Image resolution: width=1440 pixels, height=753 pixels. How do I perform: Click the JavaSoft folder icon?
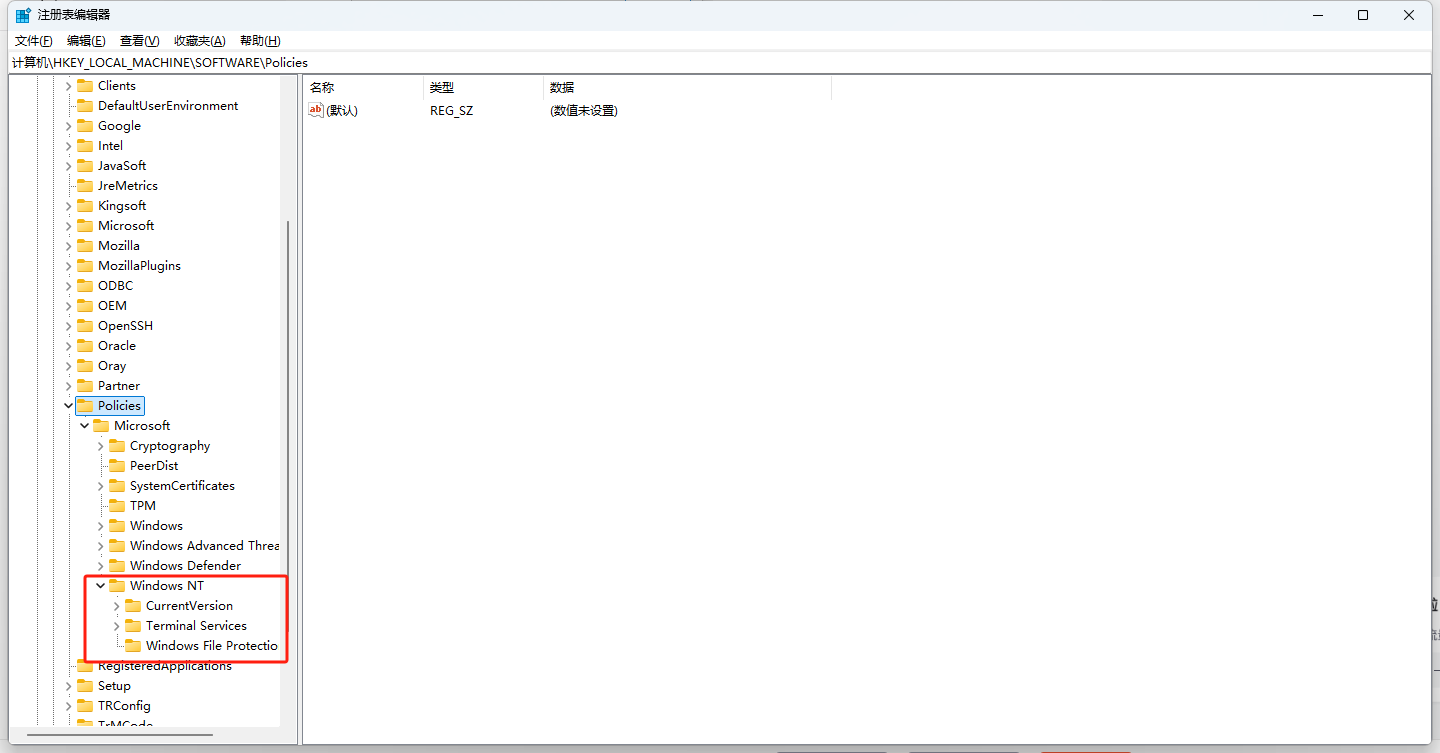tap(85, 166)
